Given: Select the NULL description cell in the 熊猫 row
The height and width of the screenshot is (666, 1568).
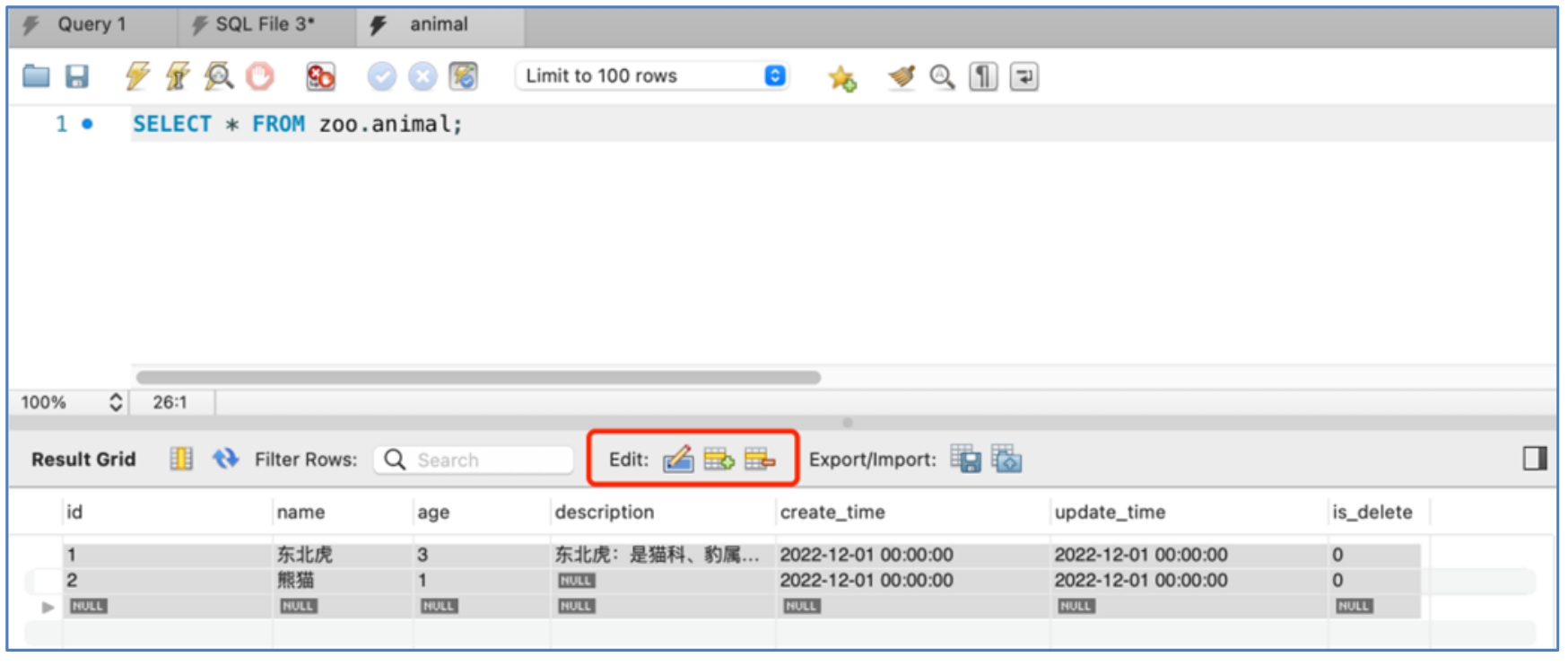Looking at the screenshot, I should [x=663, y=581].
